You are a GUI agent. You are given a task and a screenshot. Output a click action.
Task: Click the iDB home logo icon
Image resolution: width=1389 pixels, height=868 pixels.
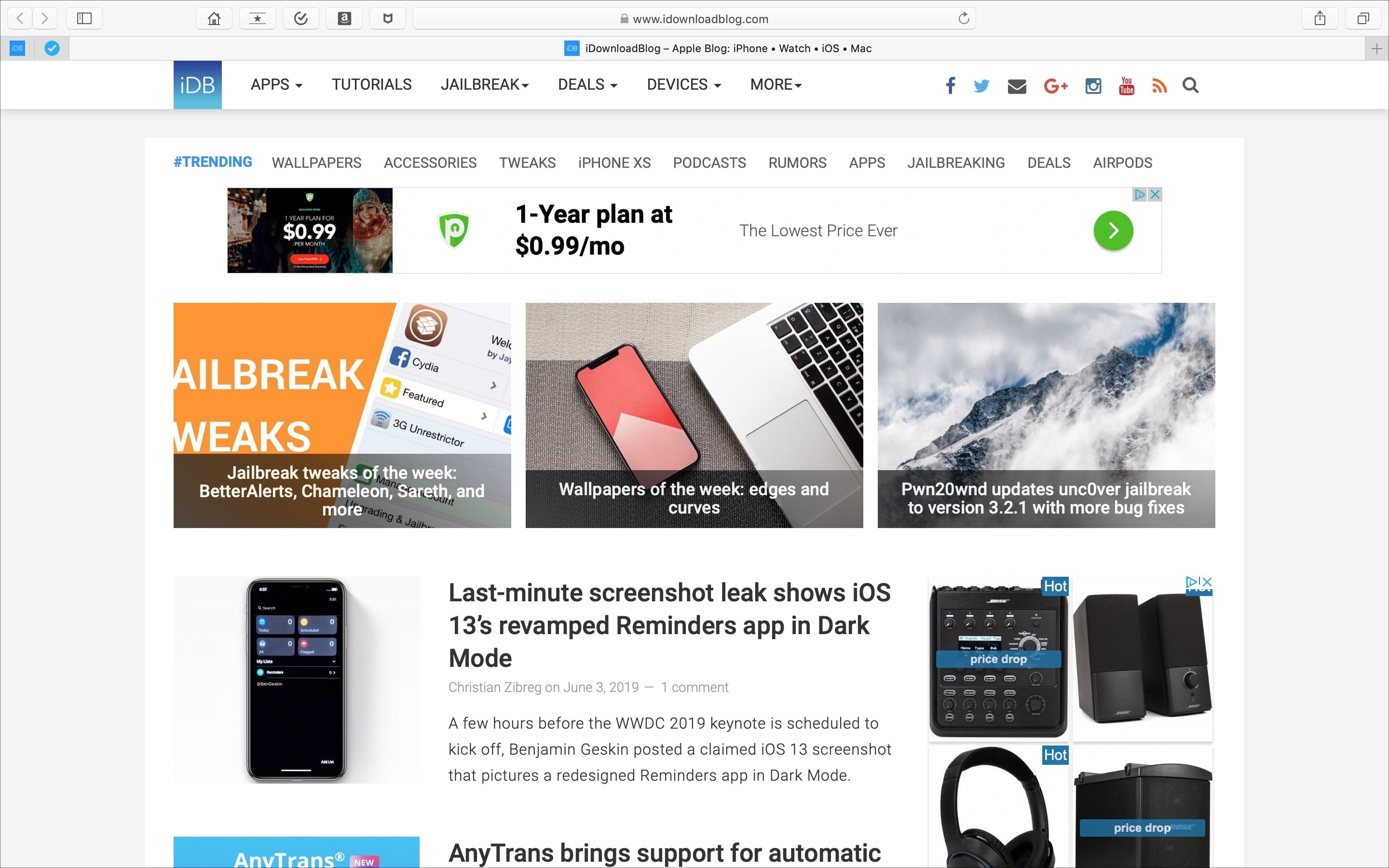pyautogui.click(x=197, y=85)
